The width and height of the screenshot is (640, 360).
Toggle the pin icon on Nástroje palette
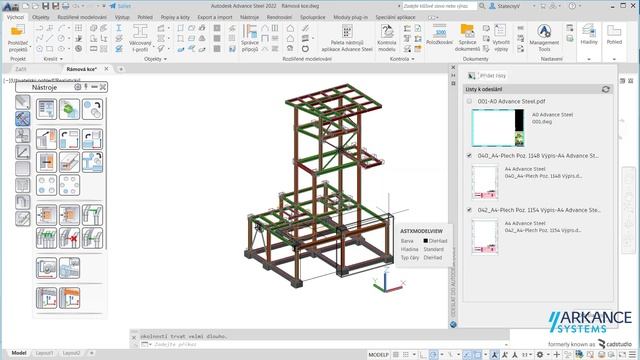point(86,87)
